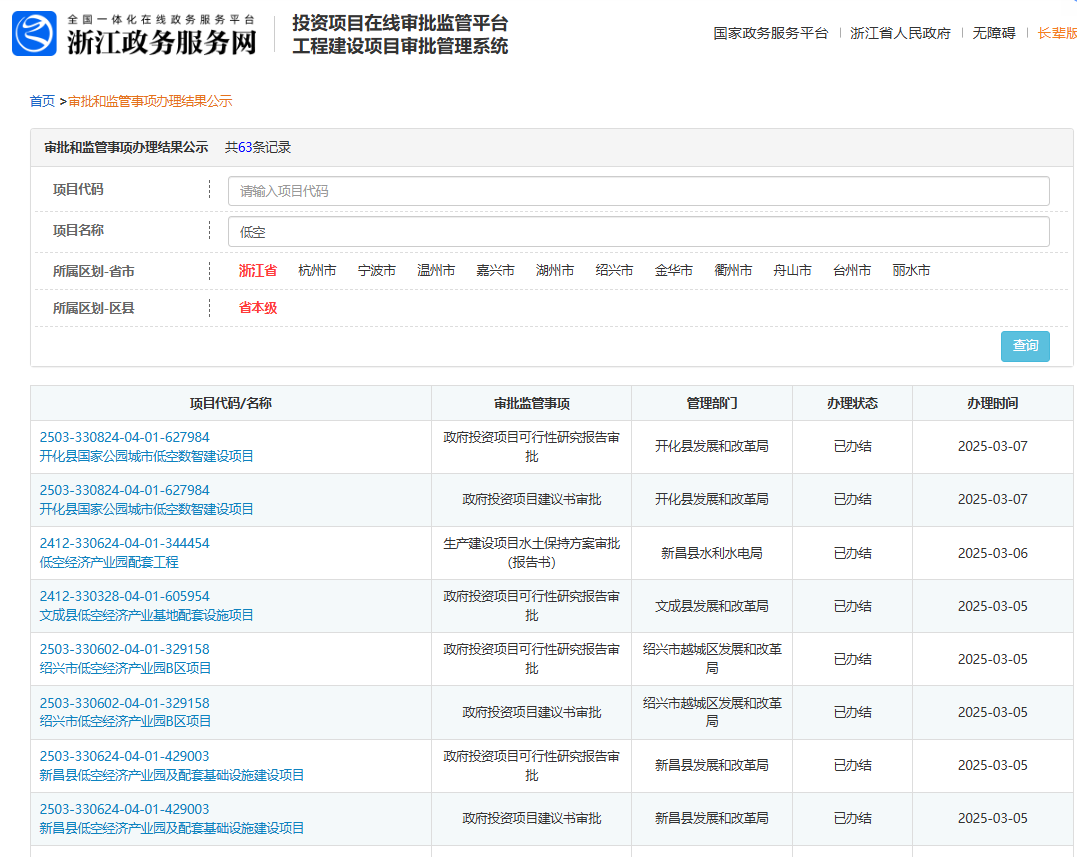Switch to 无障碍 accessibility mode
1077x857 pixels.
pos(993,33)
